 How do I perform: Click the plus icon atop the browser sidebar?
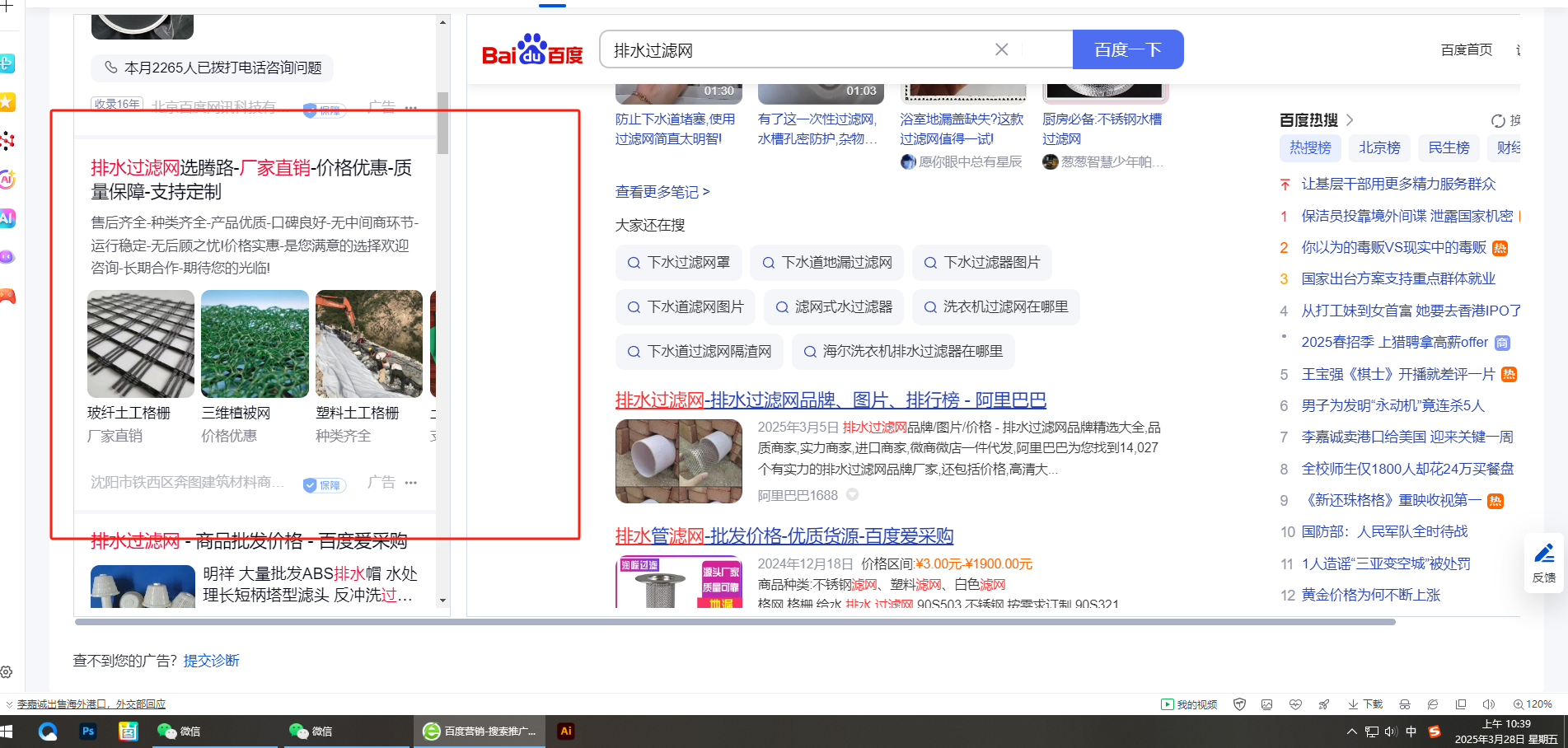[x=7, y=7]
